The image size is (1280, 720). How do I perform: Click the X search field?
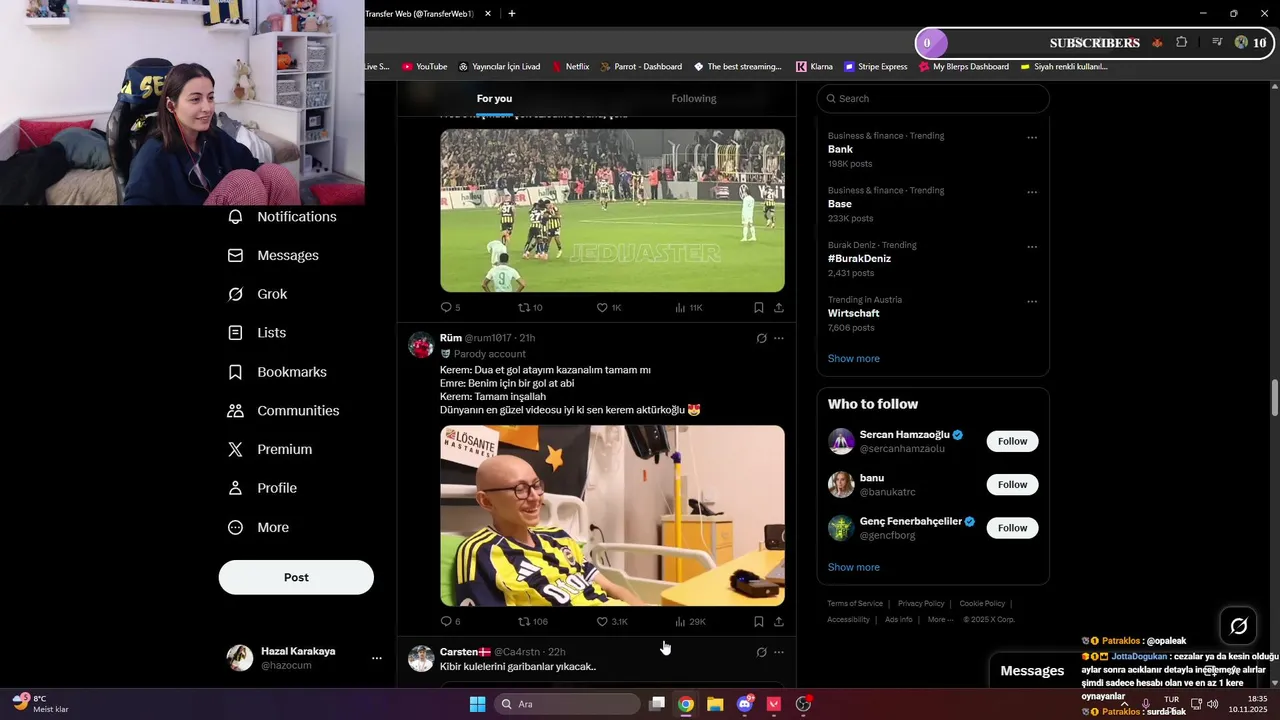(x=933, y=99)
